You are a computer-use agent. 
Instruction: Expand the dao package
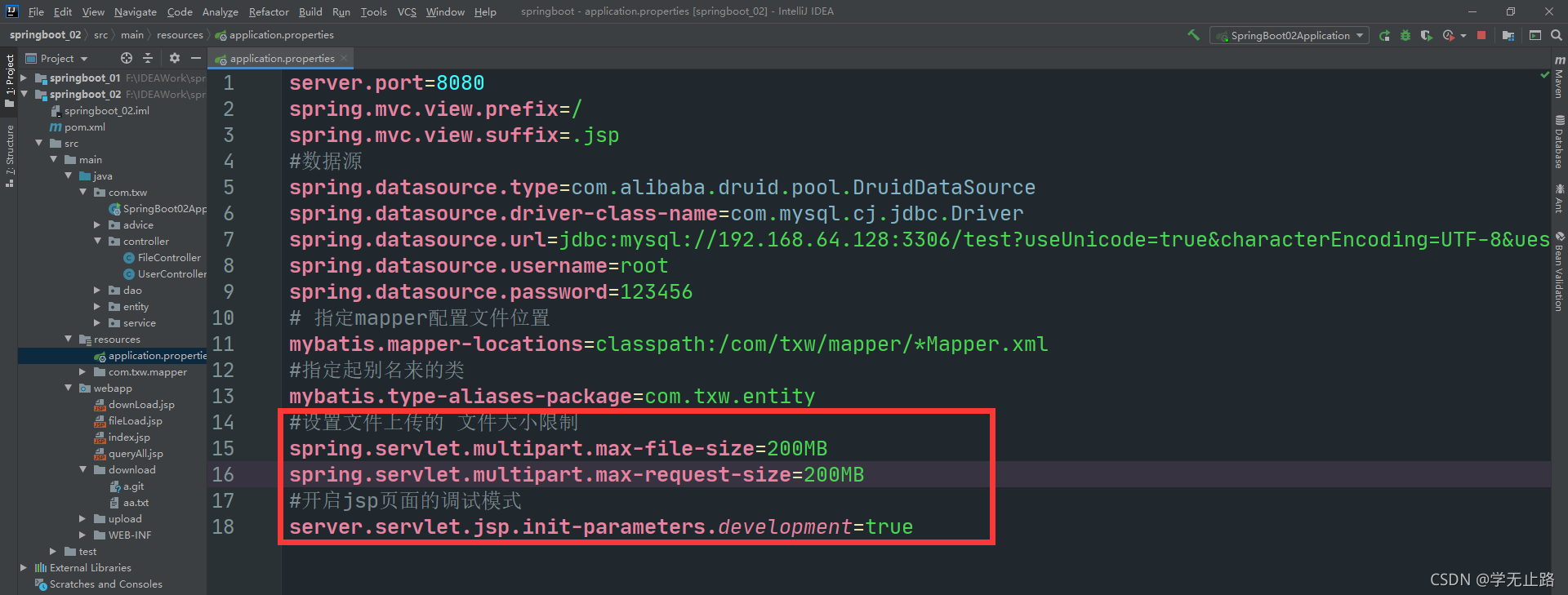(x=97, y=290)
